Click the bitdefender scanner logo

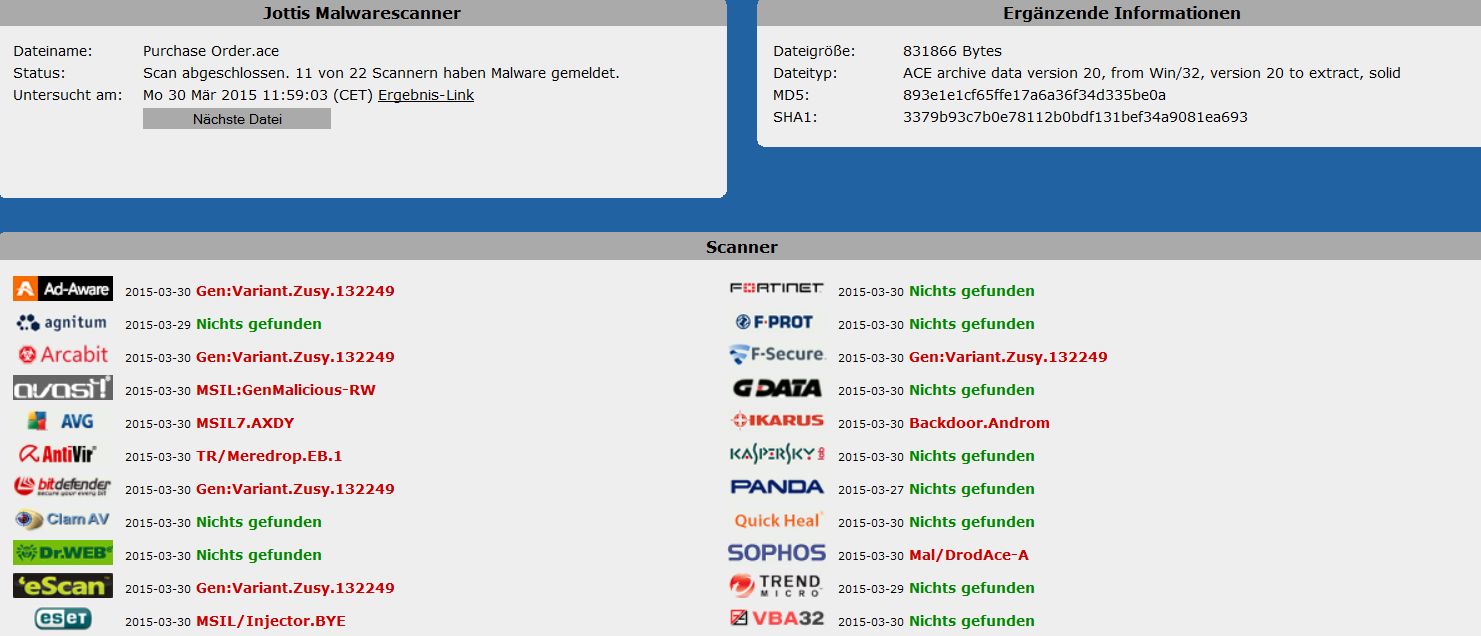[63, 487]
